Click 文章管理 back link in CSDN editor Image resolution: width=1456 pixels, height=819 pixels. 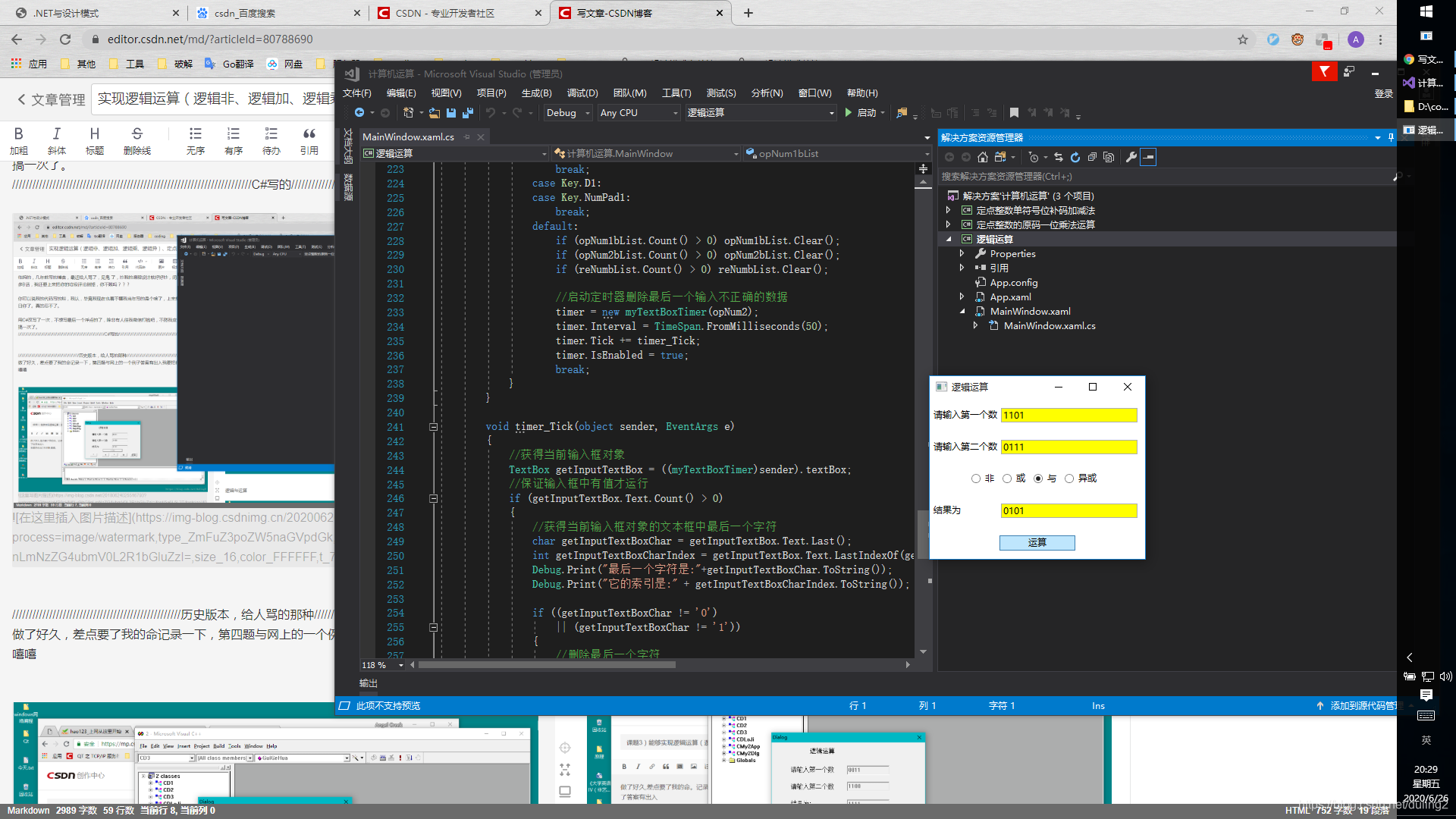[x=52, y=99]
